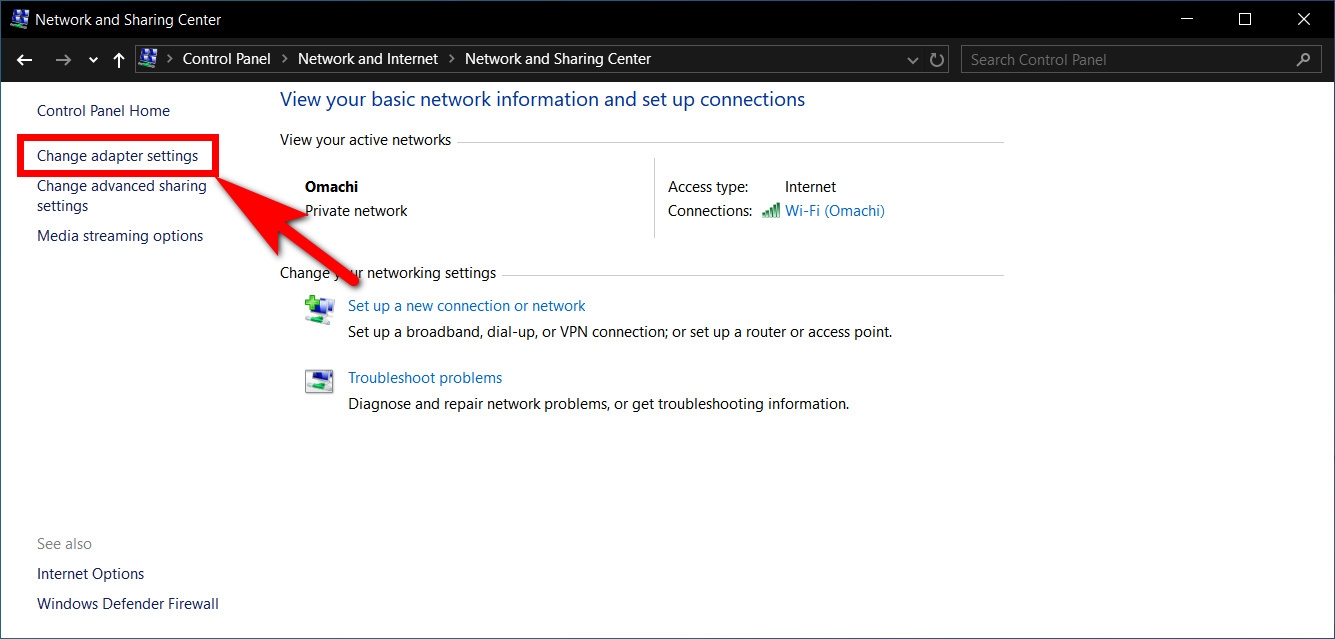
Task: Click the Network and Sharing Center title icon
Action: point(19,19)
